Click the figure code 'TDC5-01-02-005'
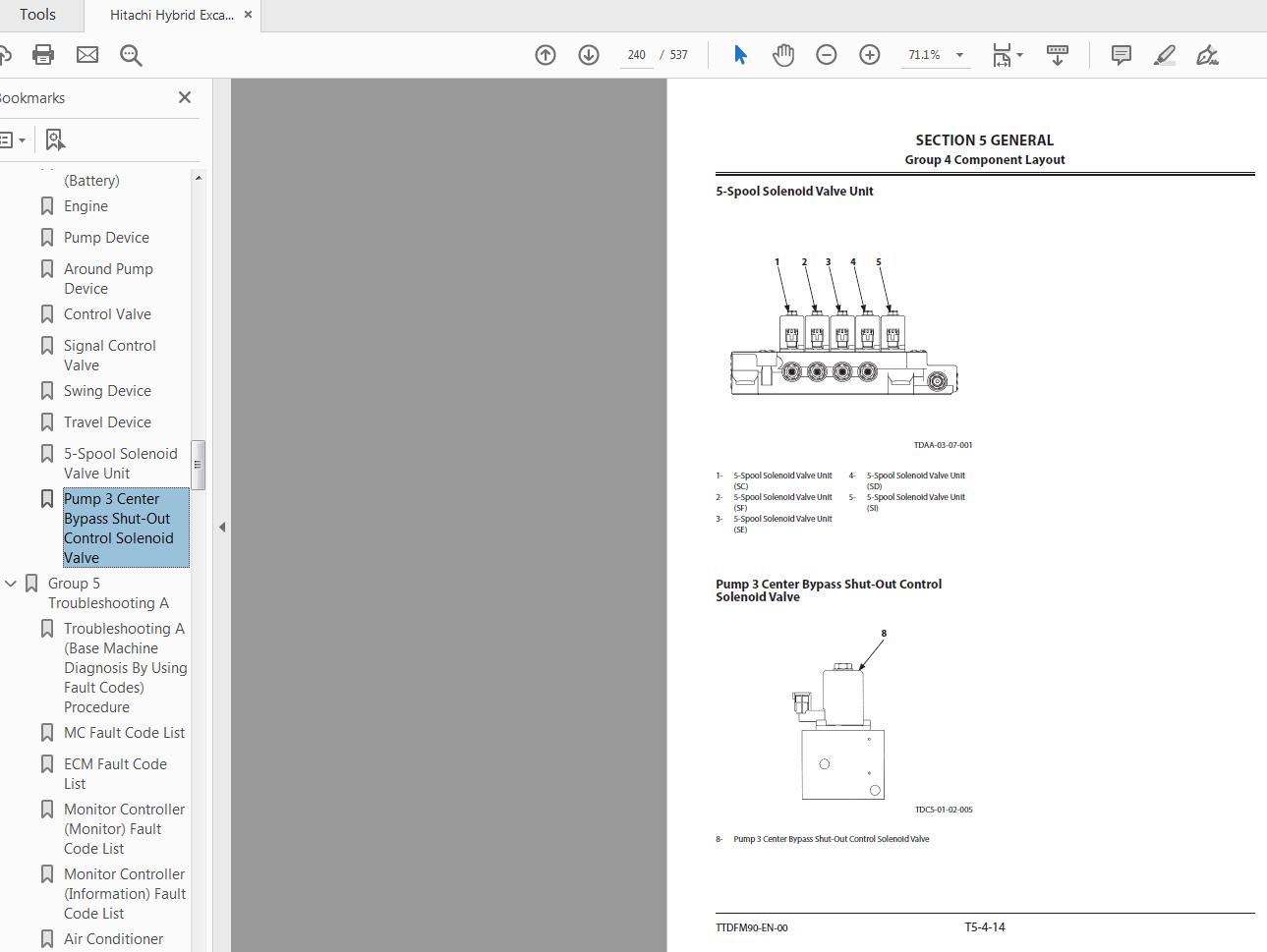 click(x=944, y=810)
